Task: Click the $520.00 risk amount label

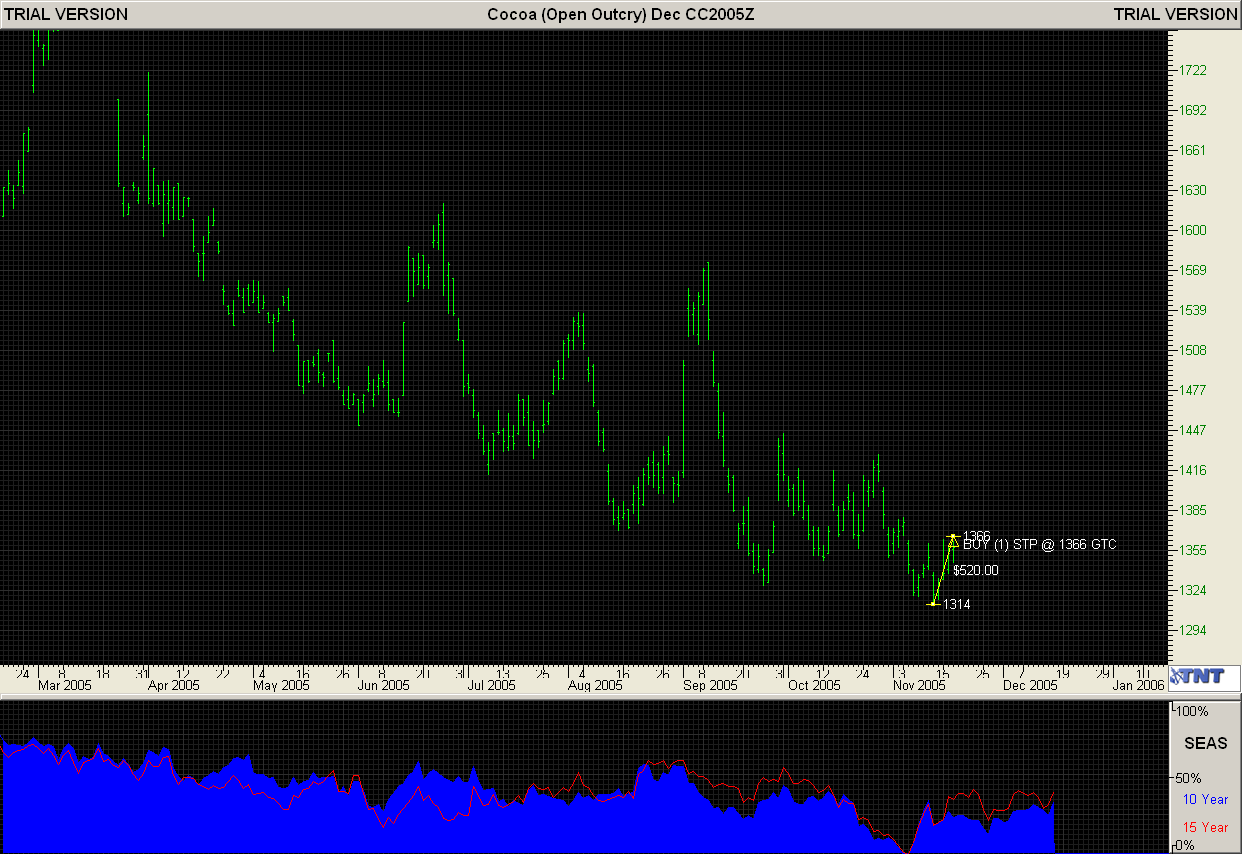Action: (975, 571)
